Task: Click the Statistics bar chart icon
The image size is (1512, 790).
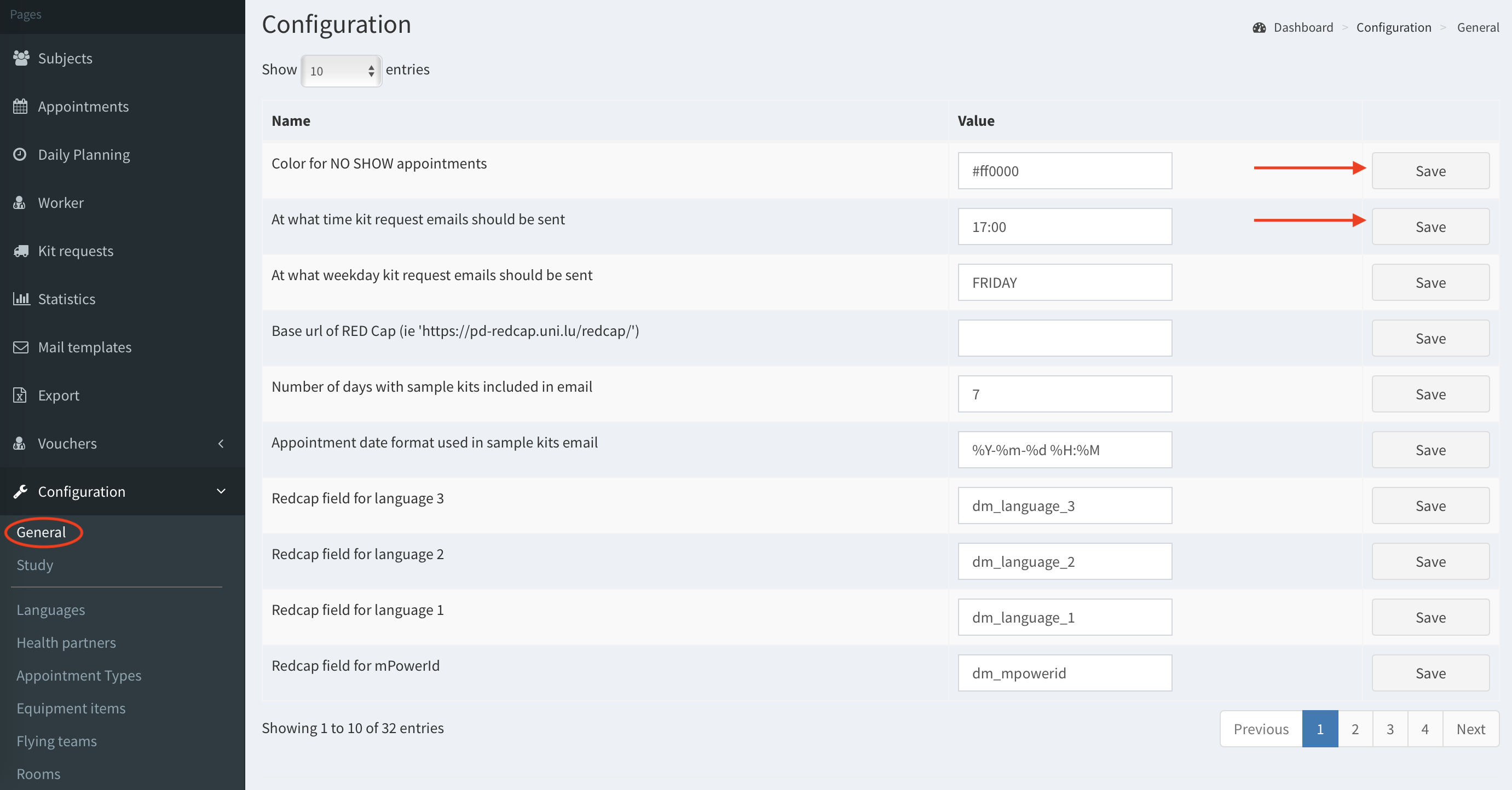Action: click(x=21, y=299)
